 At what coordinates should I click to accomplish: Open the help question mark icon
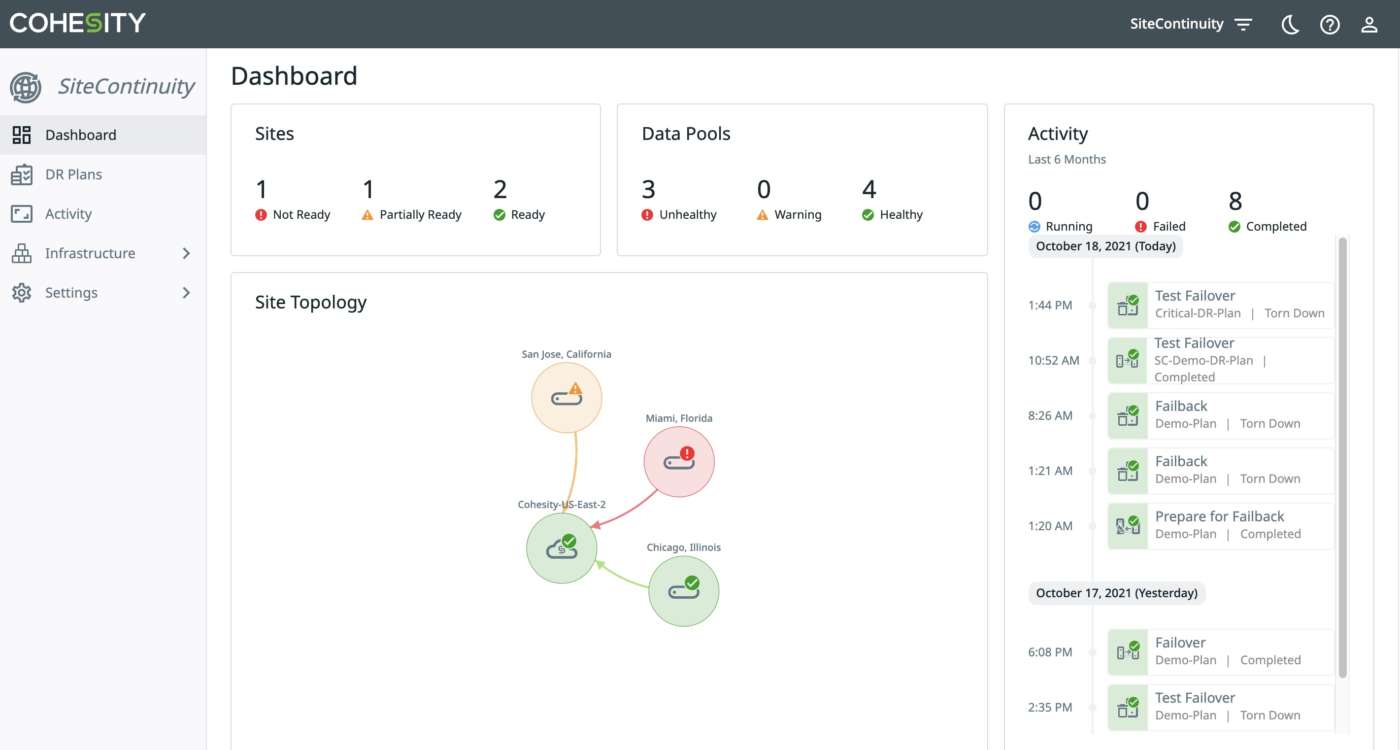[x=1329, y=25]
